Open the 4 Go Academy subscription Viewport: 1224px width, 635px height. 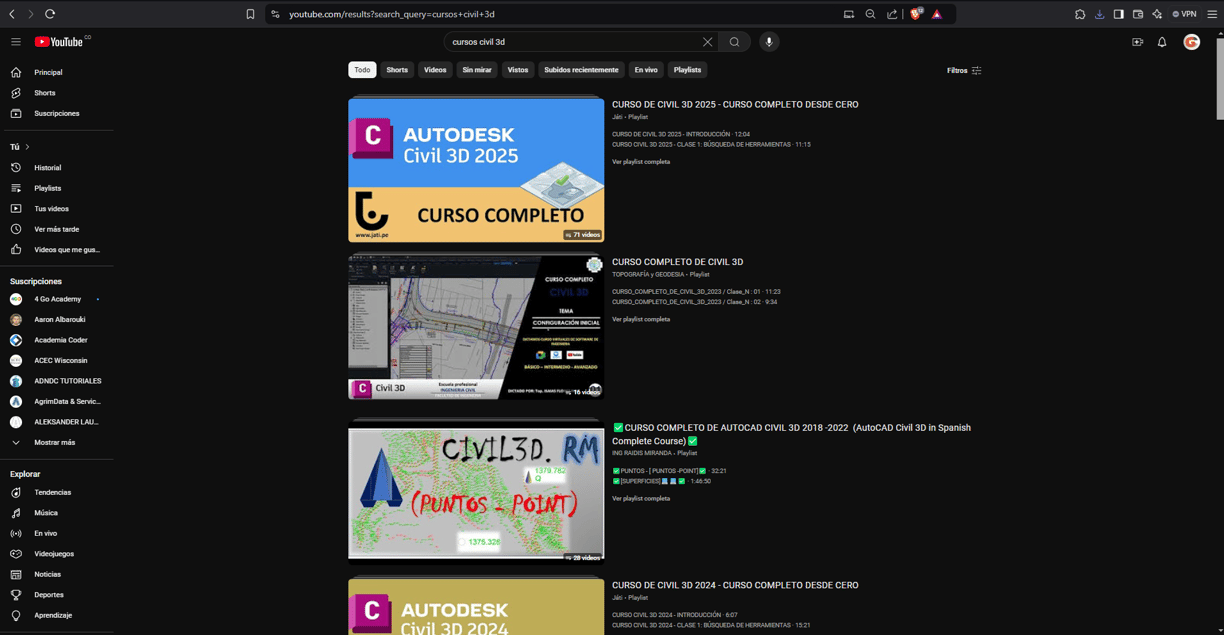57,299
